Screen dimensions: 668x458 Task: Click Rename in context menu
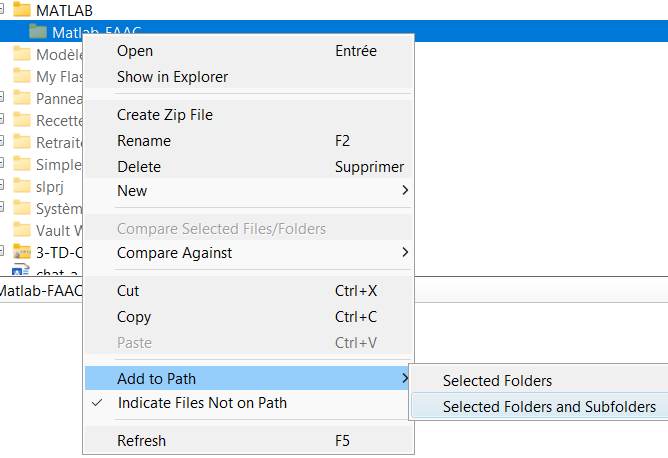tap(144, 141)
